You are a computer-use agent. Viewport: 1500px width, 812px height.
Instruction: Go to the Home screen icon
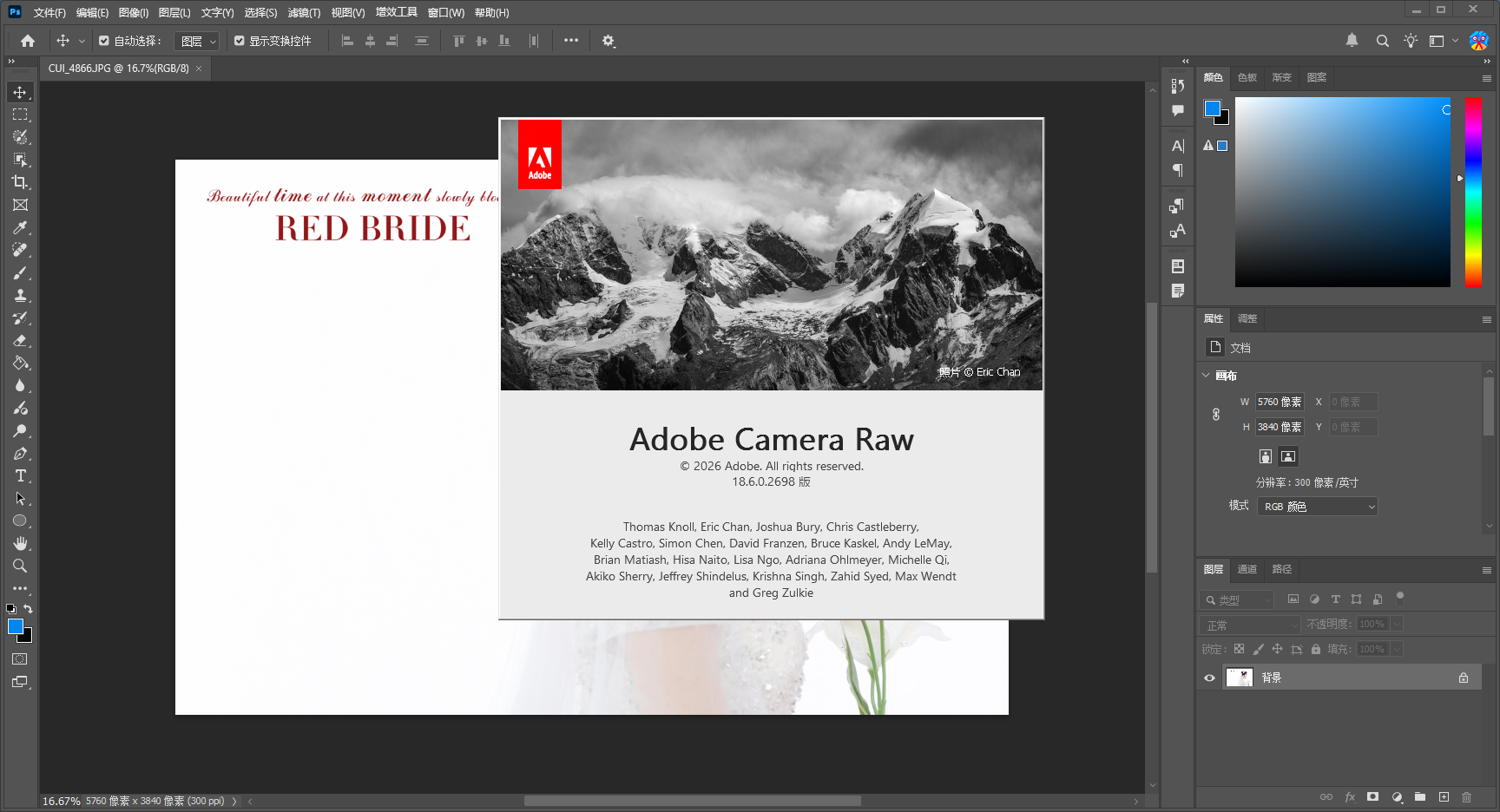tap(28, 41)
